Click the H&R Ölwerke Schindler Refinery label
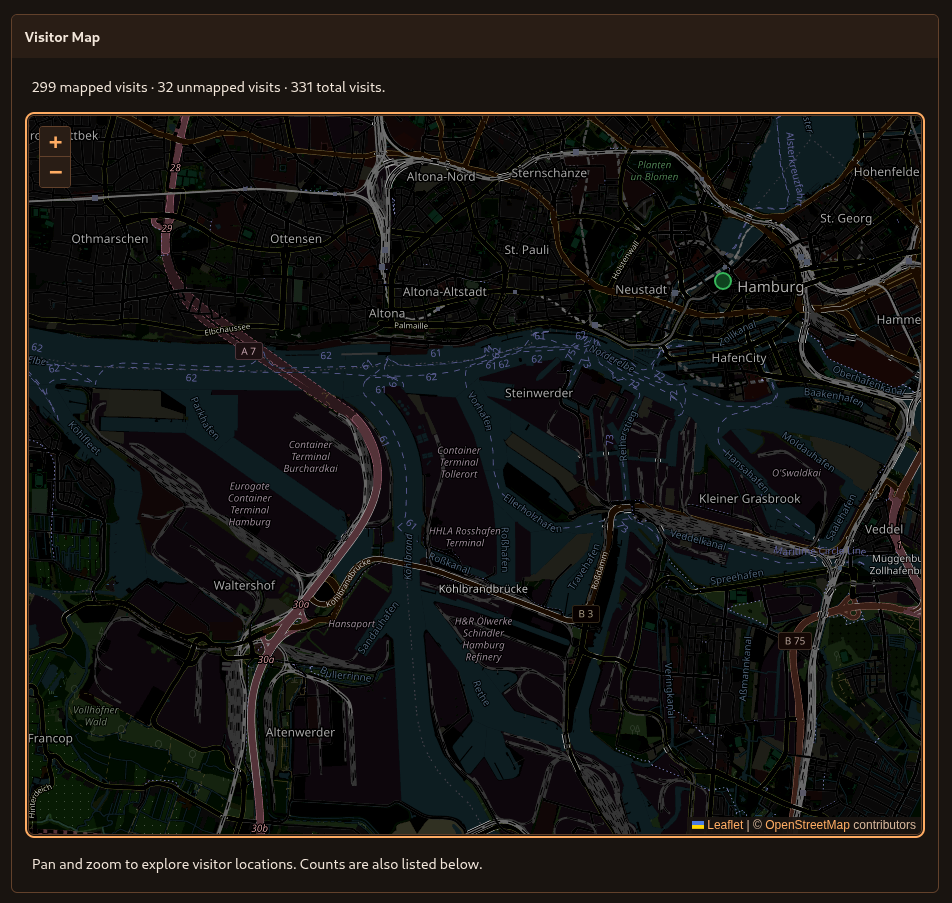 pyautogui.click(x=483, y=639)
